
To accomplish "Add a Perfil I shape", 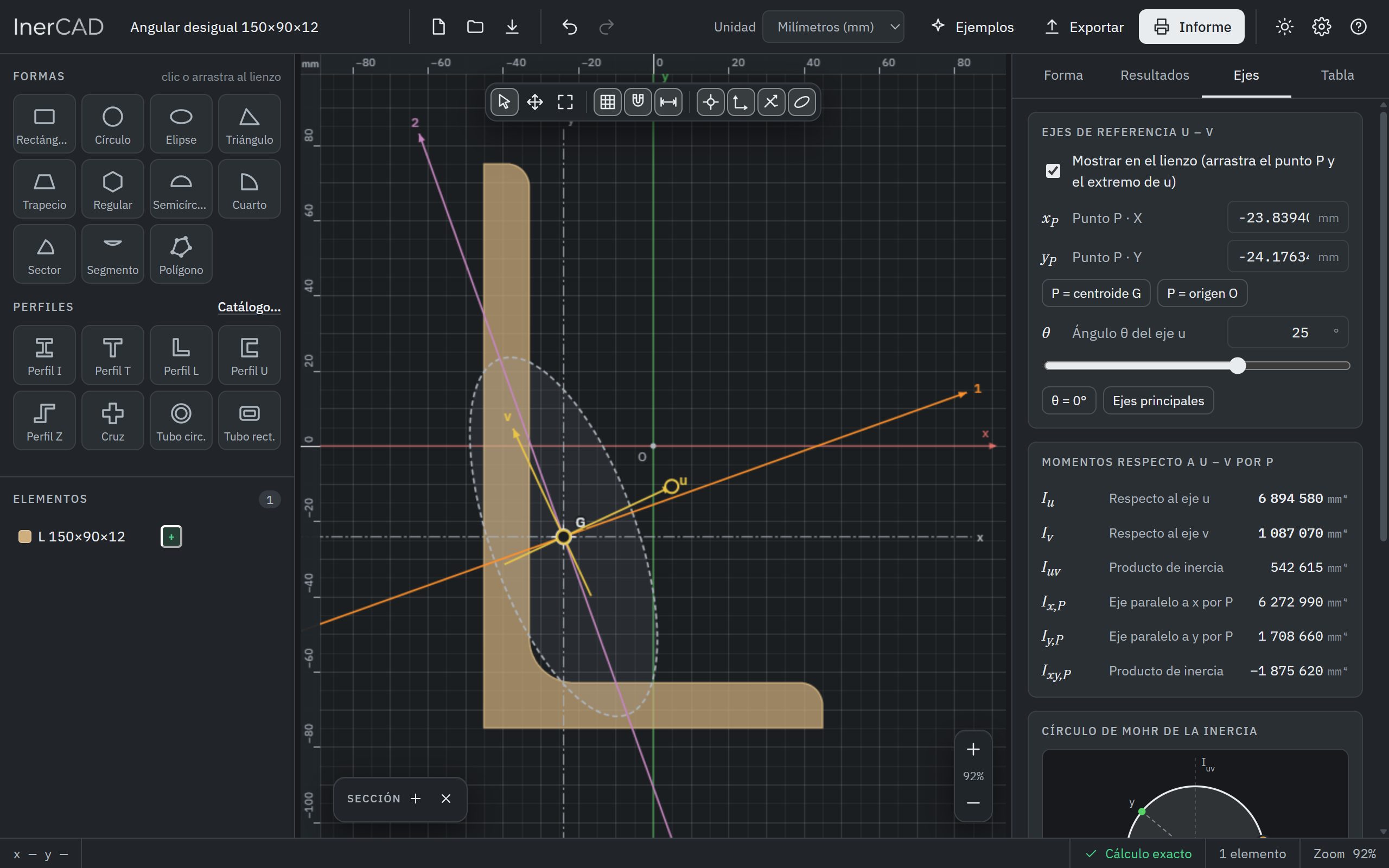I will tap(44, 355).
